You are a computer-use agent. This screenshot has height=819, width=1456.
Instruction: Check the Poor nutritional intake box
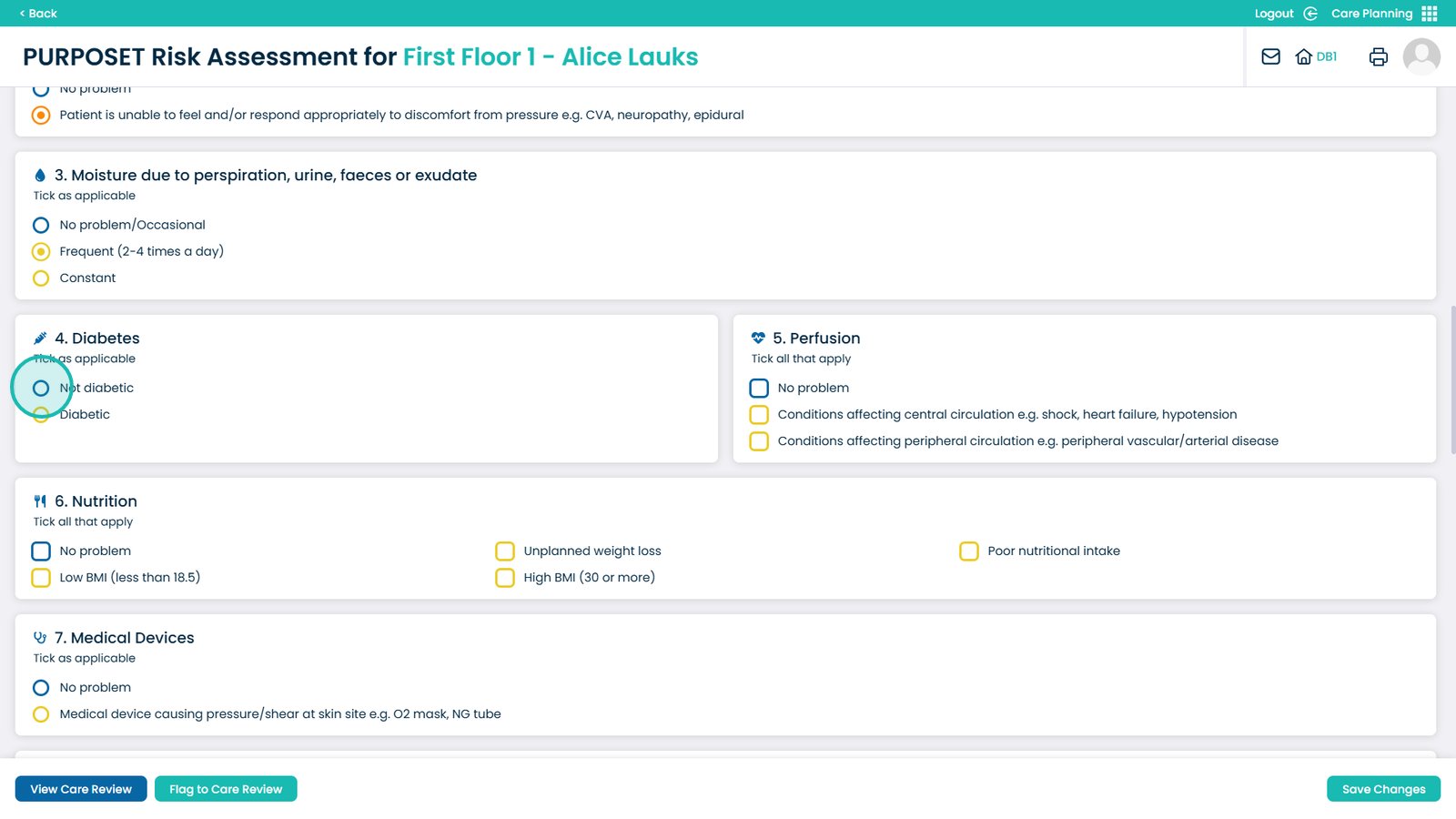tap(969, 551)
